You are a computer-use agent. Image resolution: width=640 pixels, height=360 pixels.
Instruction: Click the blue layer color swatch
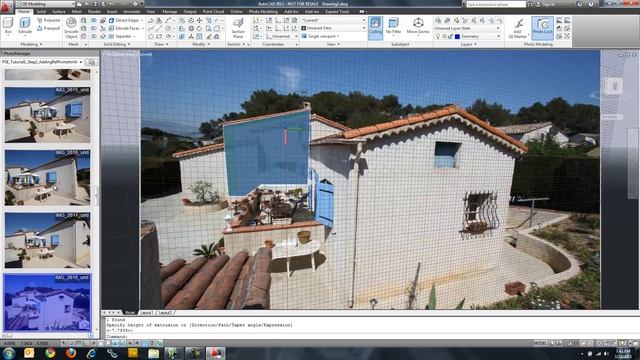click(458, 36)
